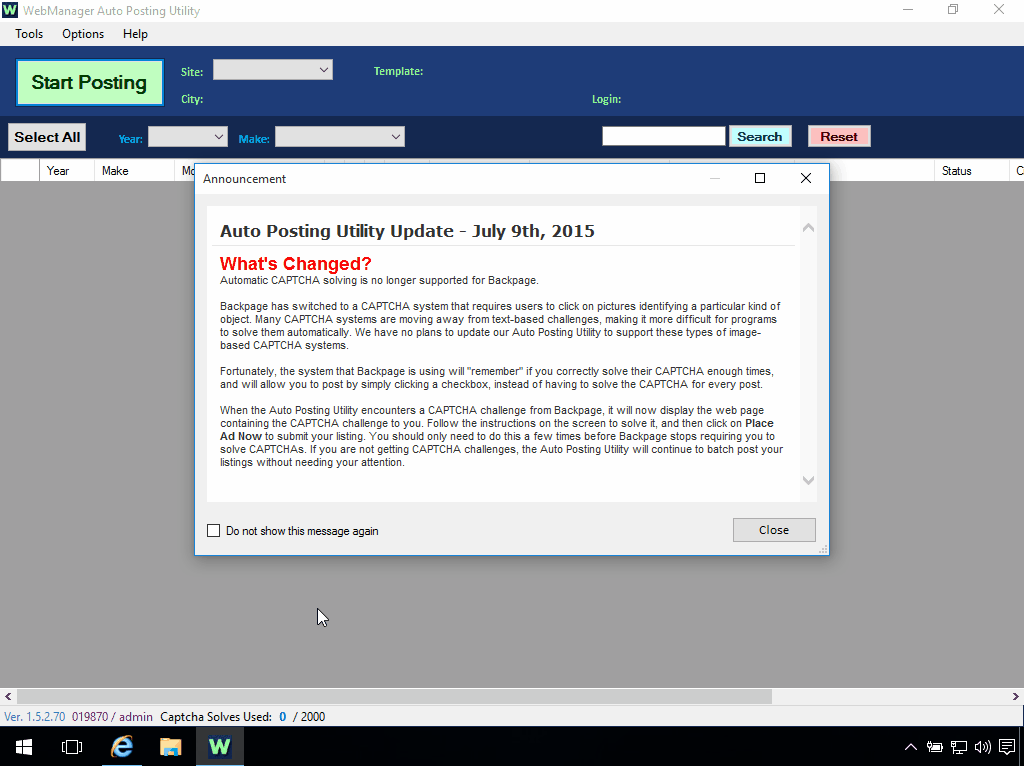Open the Action Center notifications
This screenshot has width=1024, height=766.
coord(1007,746)
